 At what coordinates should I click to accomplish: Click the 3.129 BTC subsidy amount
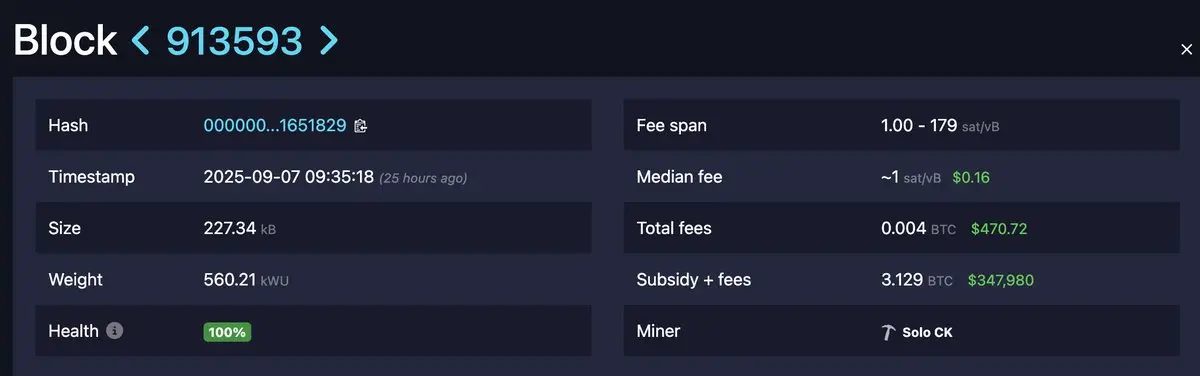click(x=917, y=280)
